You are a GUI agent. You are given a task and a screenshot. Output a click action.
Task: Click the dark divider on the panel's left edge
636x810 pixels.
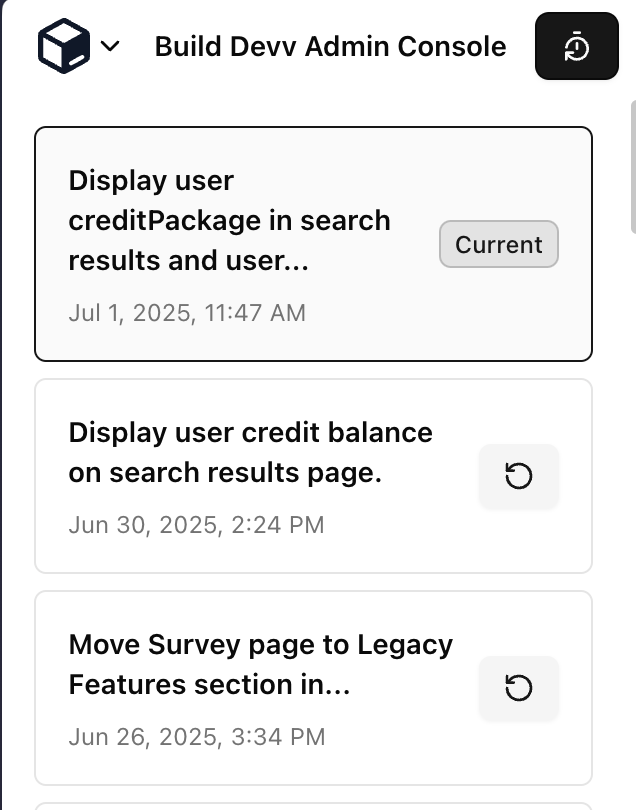pos(2,400)
